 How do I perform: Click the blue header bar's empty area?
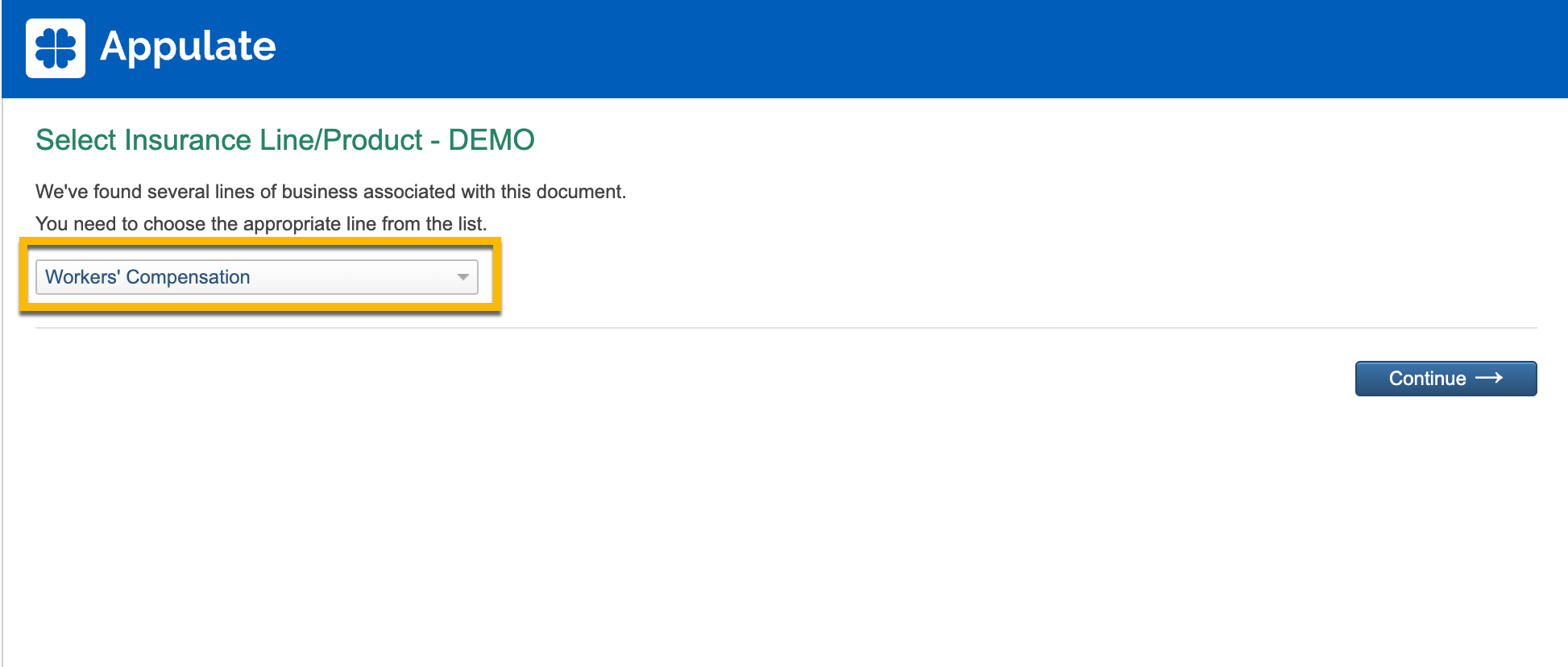coord(886,48)
